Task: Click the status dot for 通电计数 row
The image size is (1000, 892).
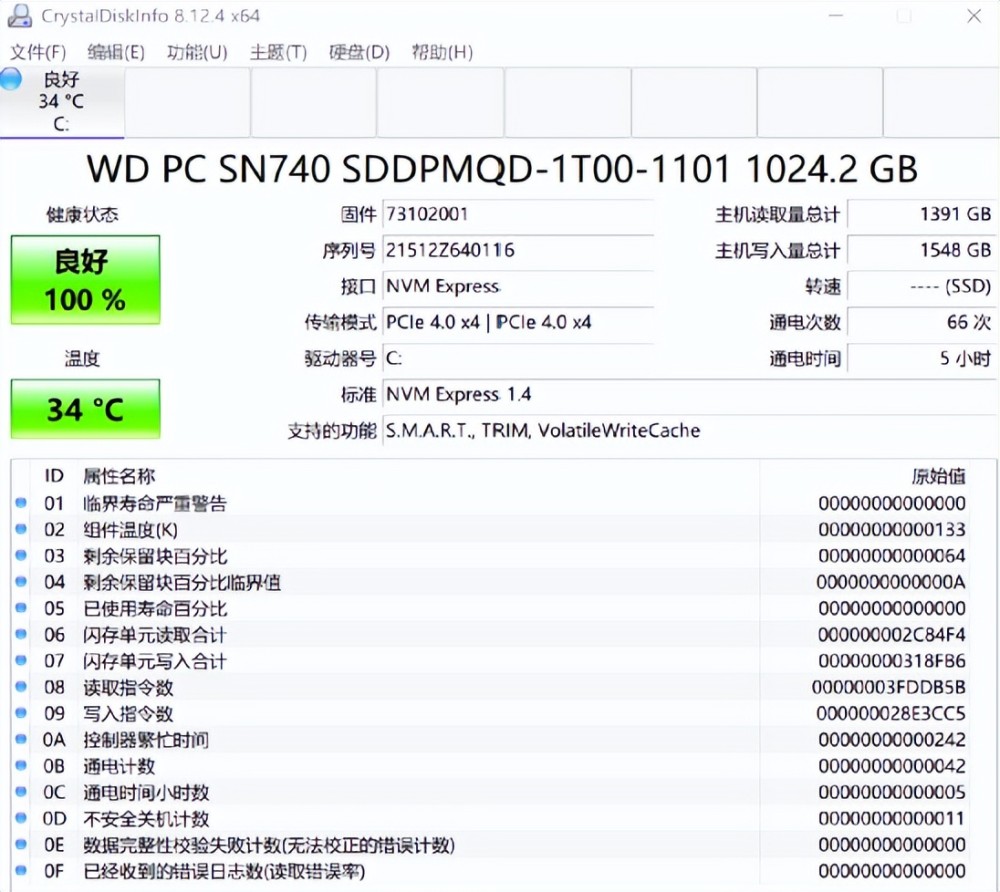Action: [x=21, y=766]
